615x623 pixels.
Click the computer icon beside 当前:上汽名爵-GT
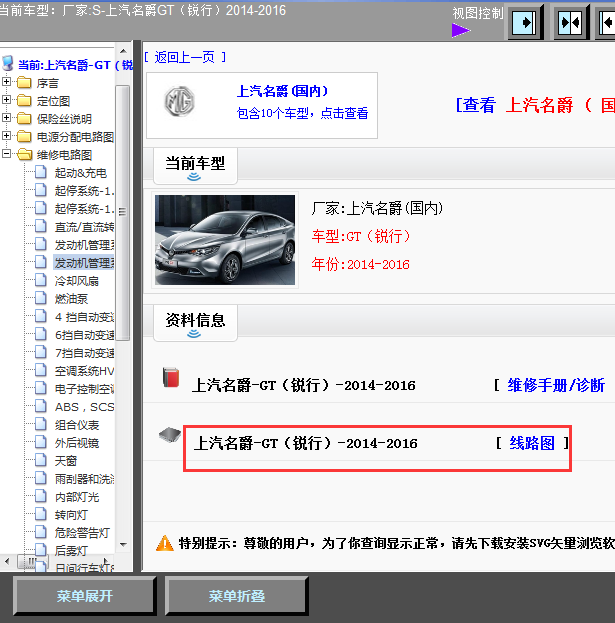[8, 64]
